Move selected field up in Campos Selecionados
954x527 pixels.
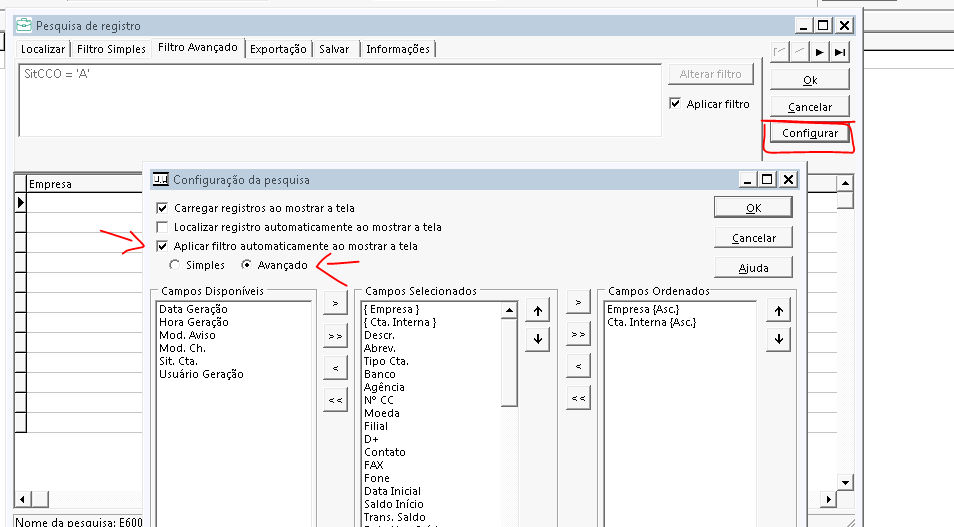pos(538,311)
